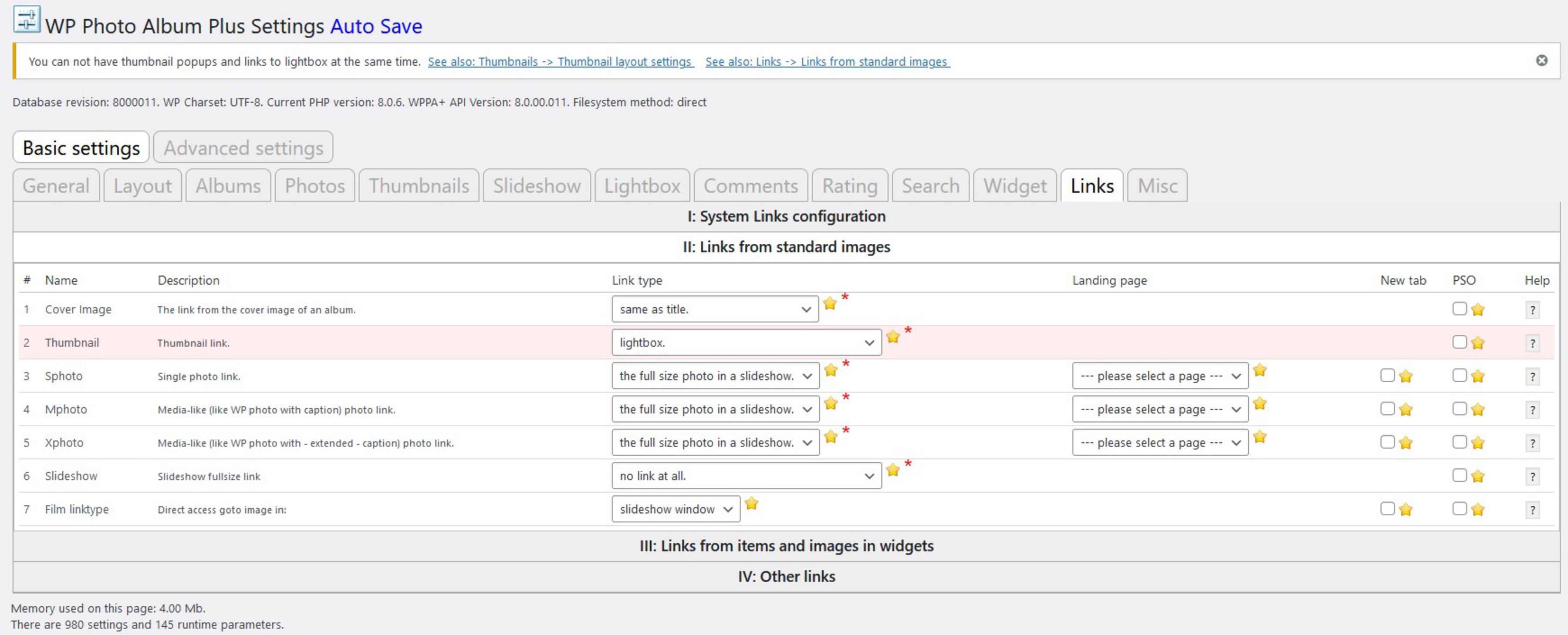Switch to the Misc tab
This screenshot has height=635, width=1568.
[x=1156, y=185]
